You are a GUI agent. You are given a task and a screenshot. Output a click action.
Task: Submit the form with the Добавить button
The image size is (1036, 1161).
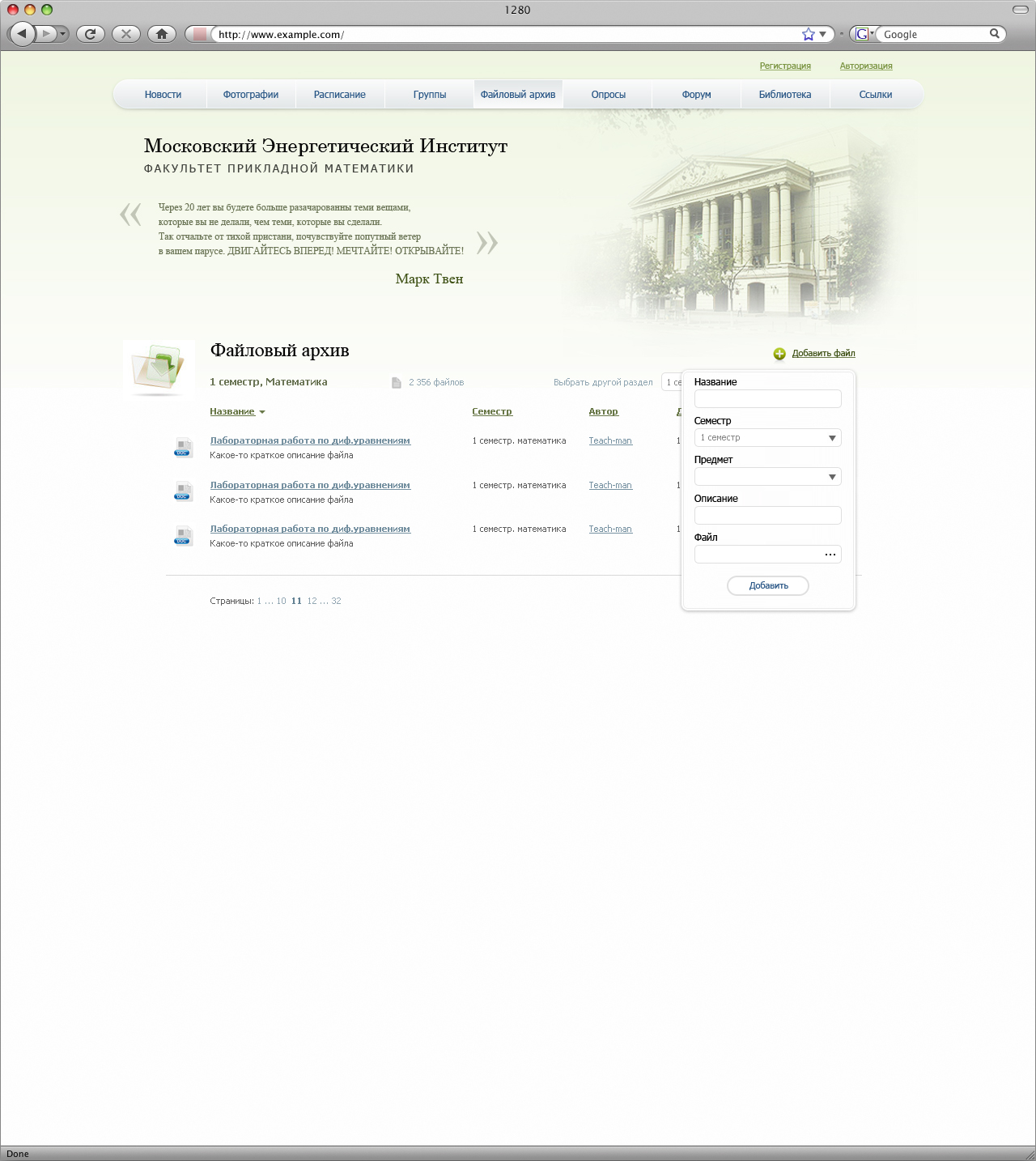pos(768,585)
